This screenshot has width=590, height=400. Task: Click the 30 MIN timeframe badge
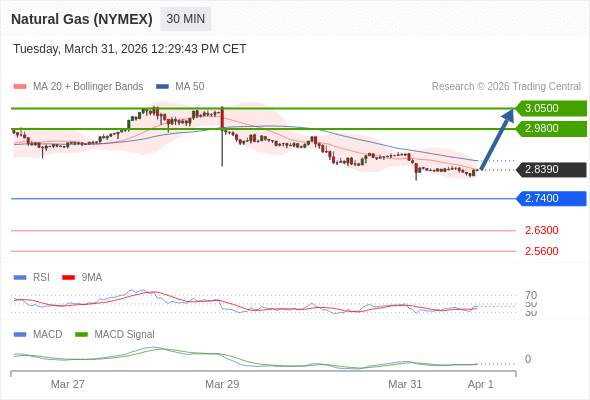click(x=186, y=19)
